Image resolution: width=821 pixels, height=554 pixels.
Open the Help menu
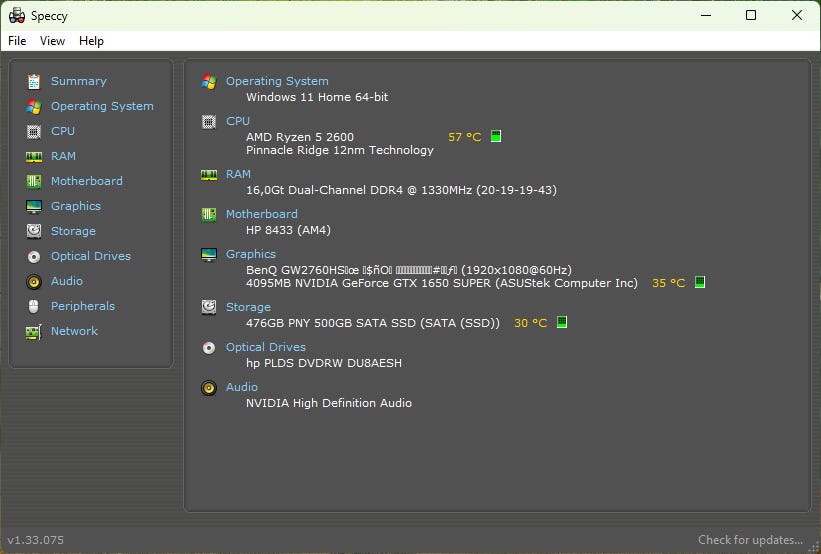91,41
